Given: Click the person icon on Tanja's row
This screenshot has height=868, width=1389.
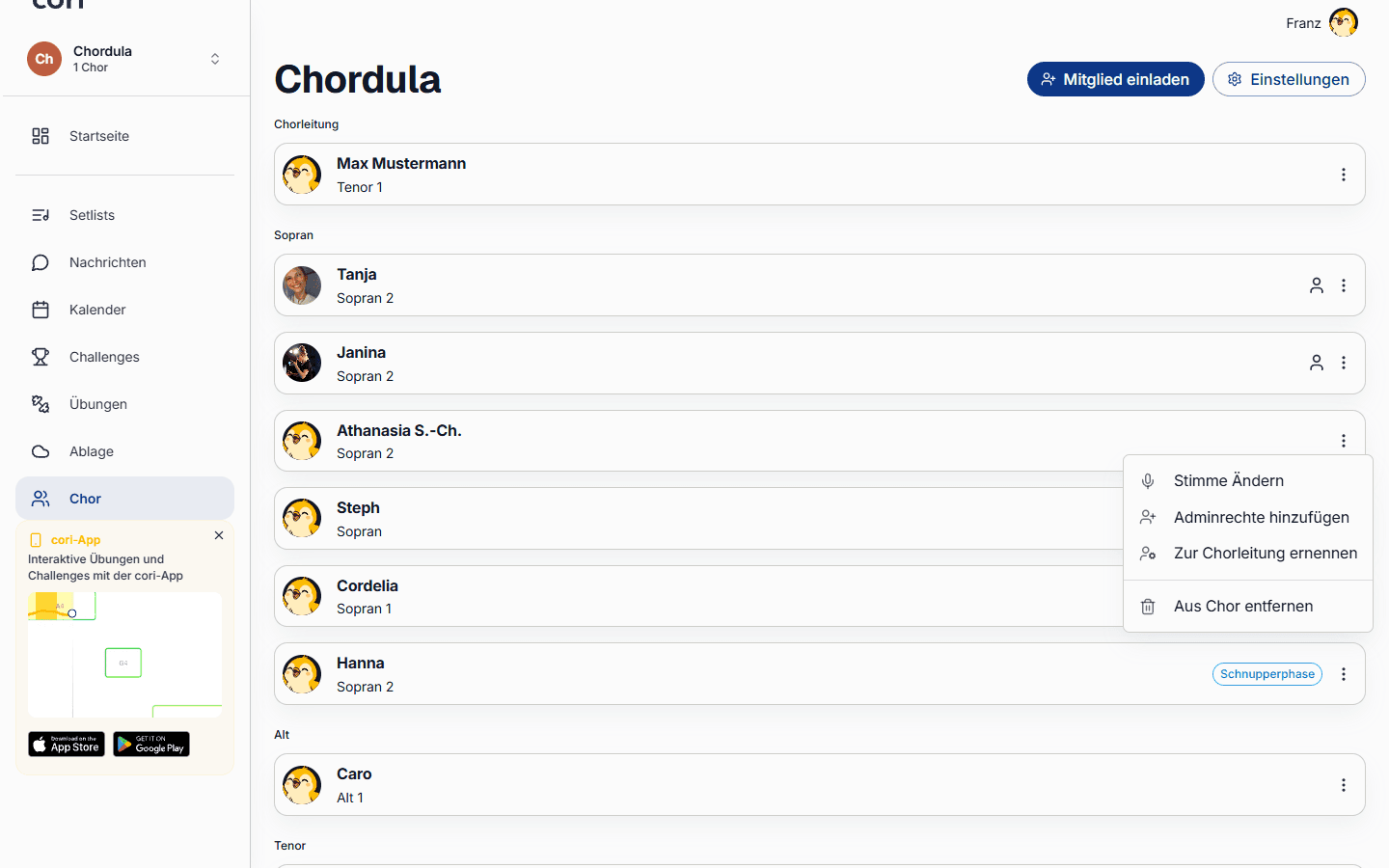Looking at the screenshot, I should coord(1316,285).
